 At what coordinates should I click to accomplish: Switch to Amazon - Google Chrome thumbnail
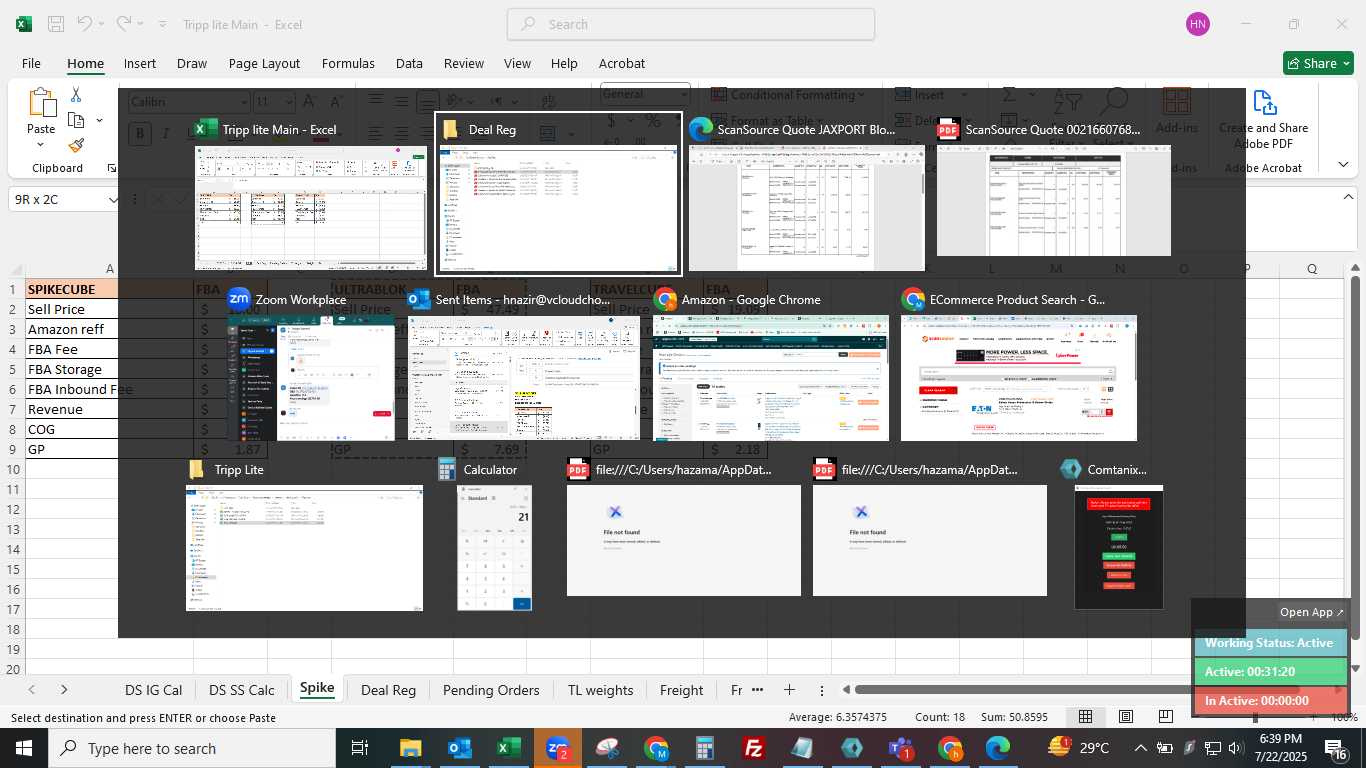pyautogui.click(x=770, y=378)
